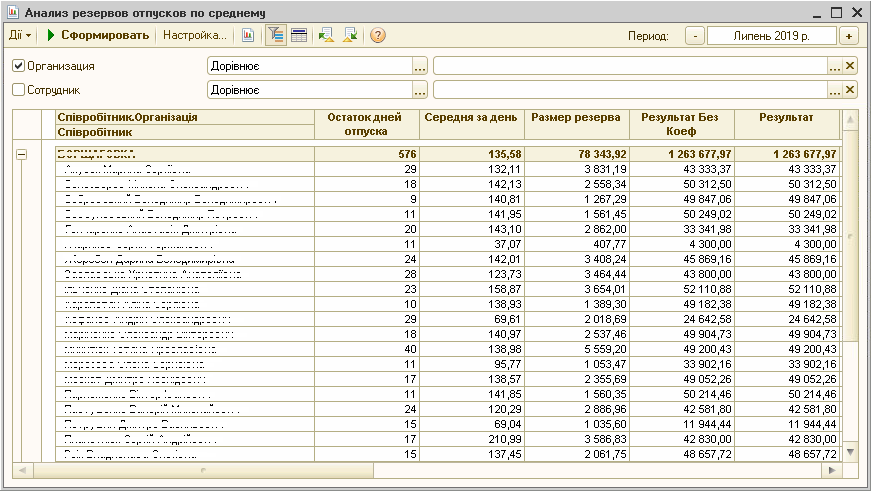Advance period with the plus button
The height and width of the screenshot is (491, 871).
click(x=849, y=36)
